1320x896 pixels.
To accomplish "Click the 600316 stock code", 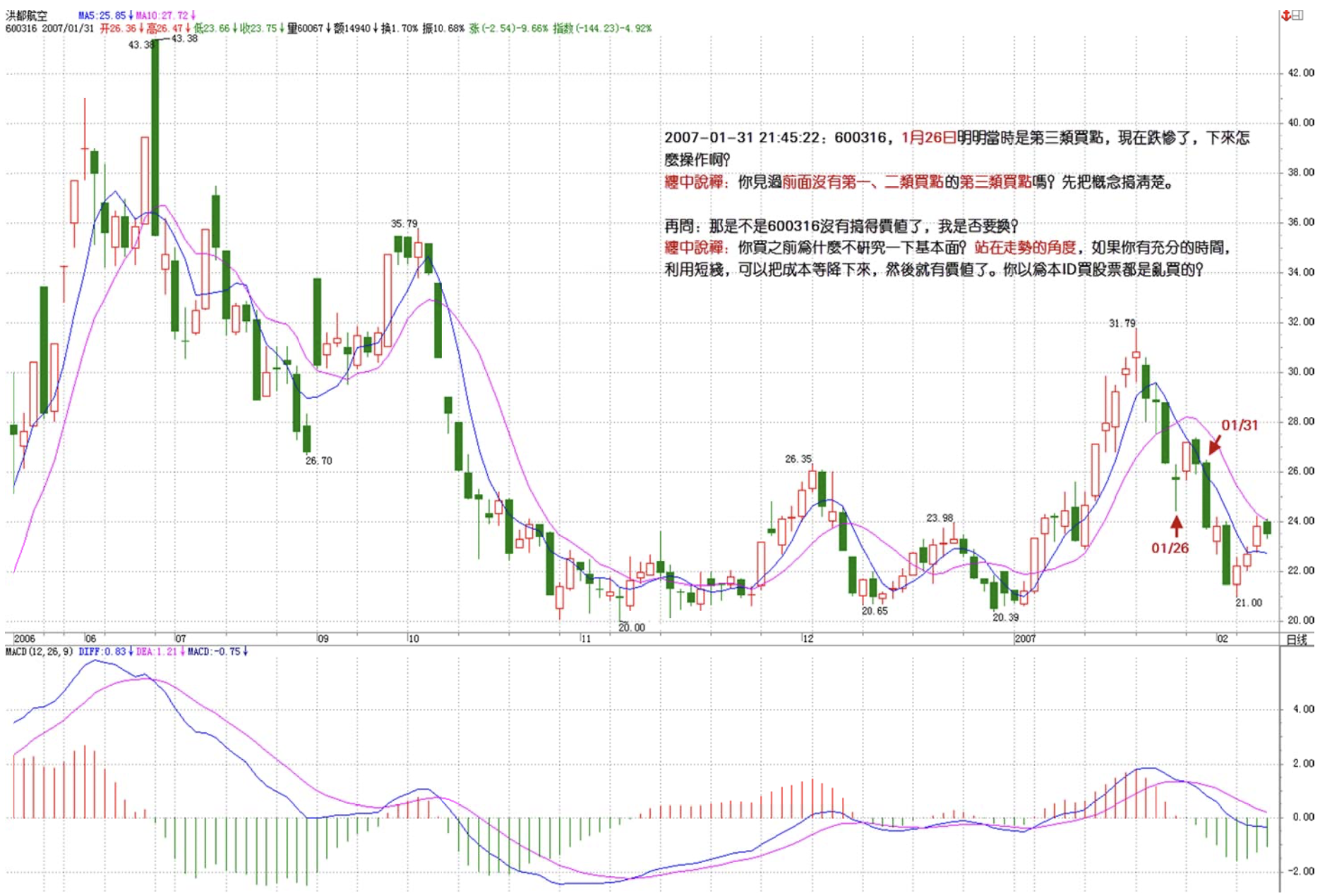I will click(x=20, y=28).
